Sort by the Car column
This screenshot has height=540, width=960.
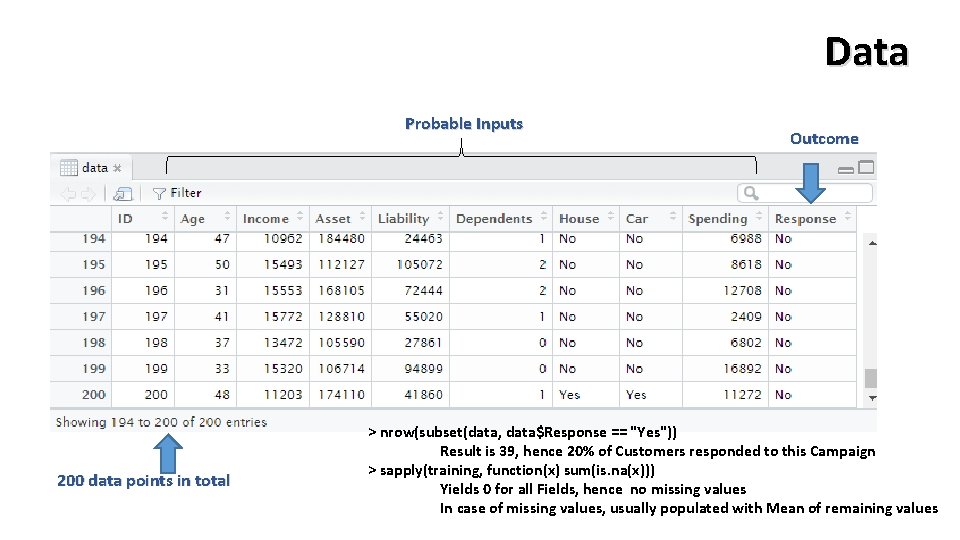651,219
